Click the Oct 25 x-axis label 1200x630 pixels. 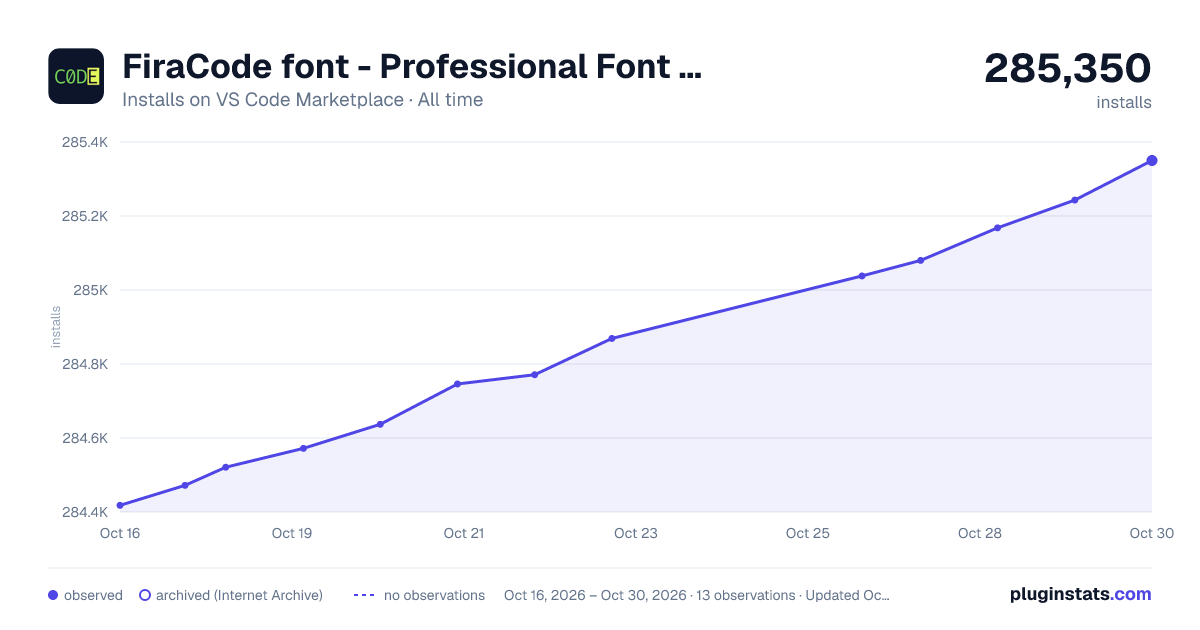tap(808, 533)
